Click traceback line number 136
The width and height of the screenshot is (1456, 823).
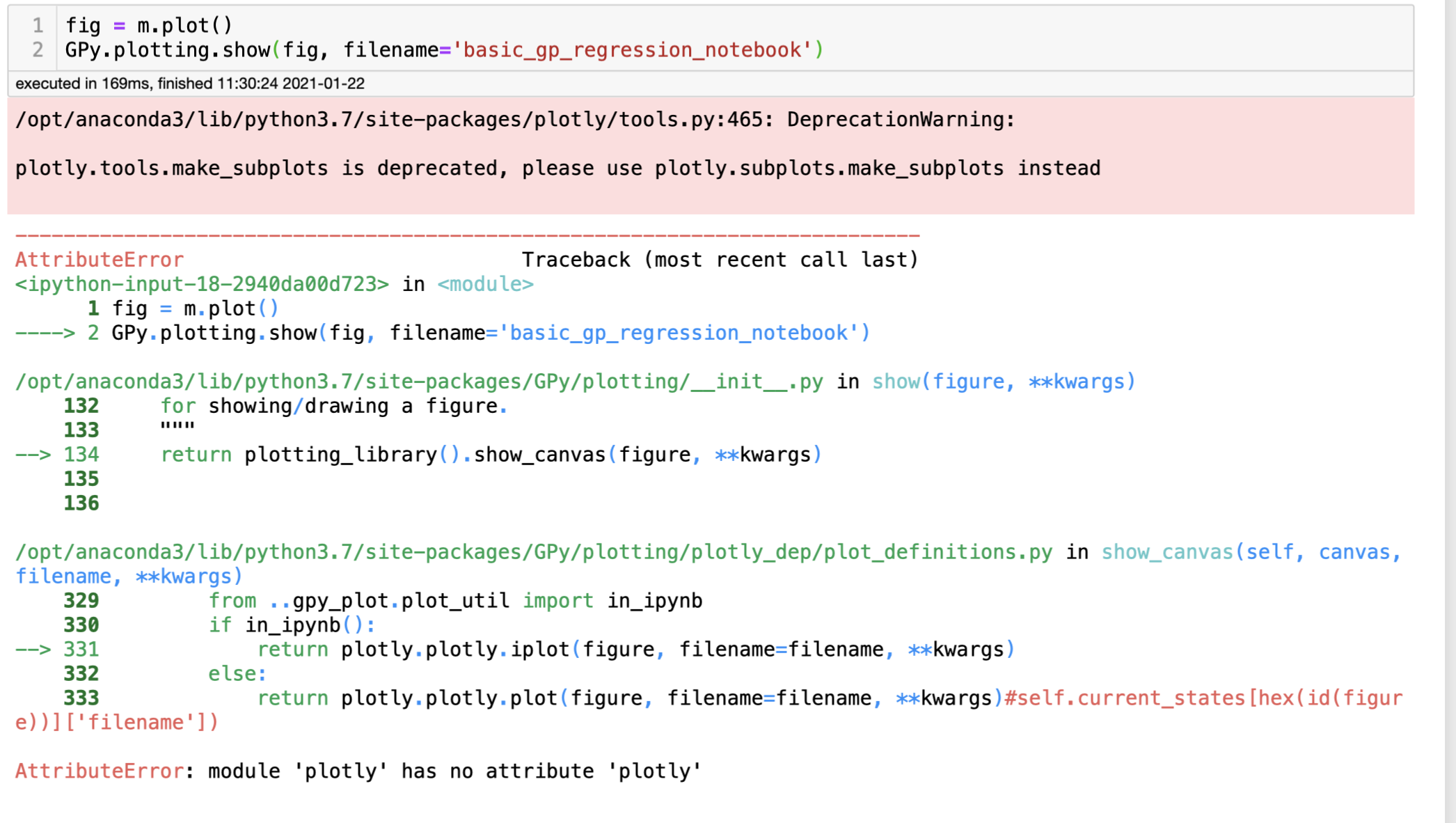(x=81, y=503)
